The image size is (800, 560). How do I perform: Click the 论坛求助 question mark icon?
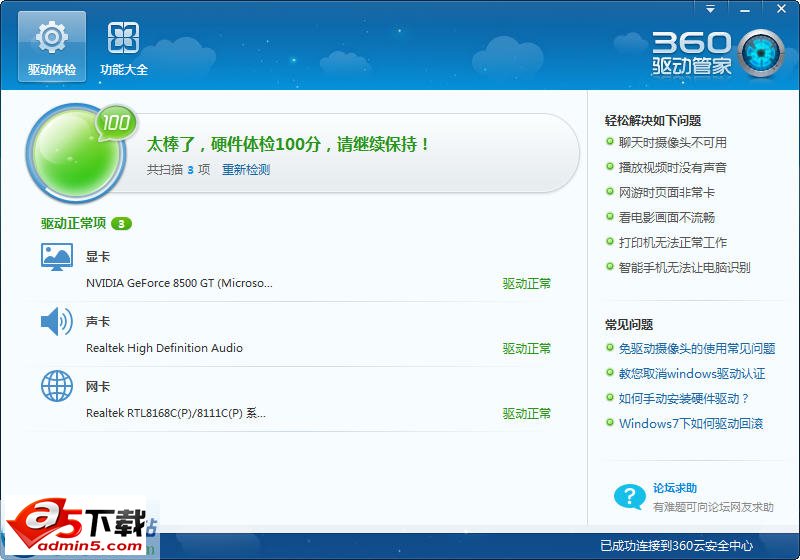point(629,496)
